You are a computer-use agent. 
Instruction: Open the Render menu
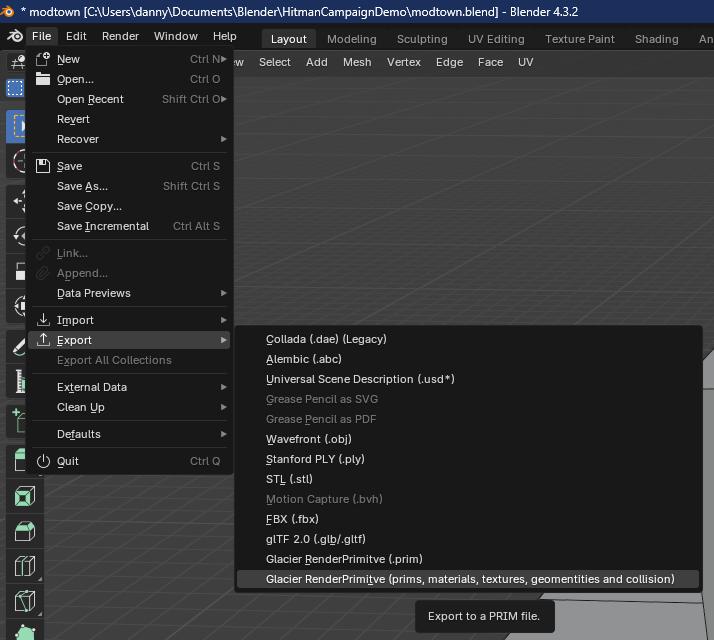pos(120,36)
